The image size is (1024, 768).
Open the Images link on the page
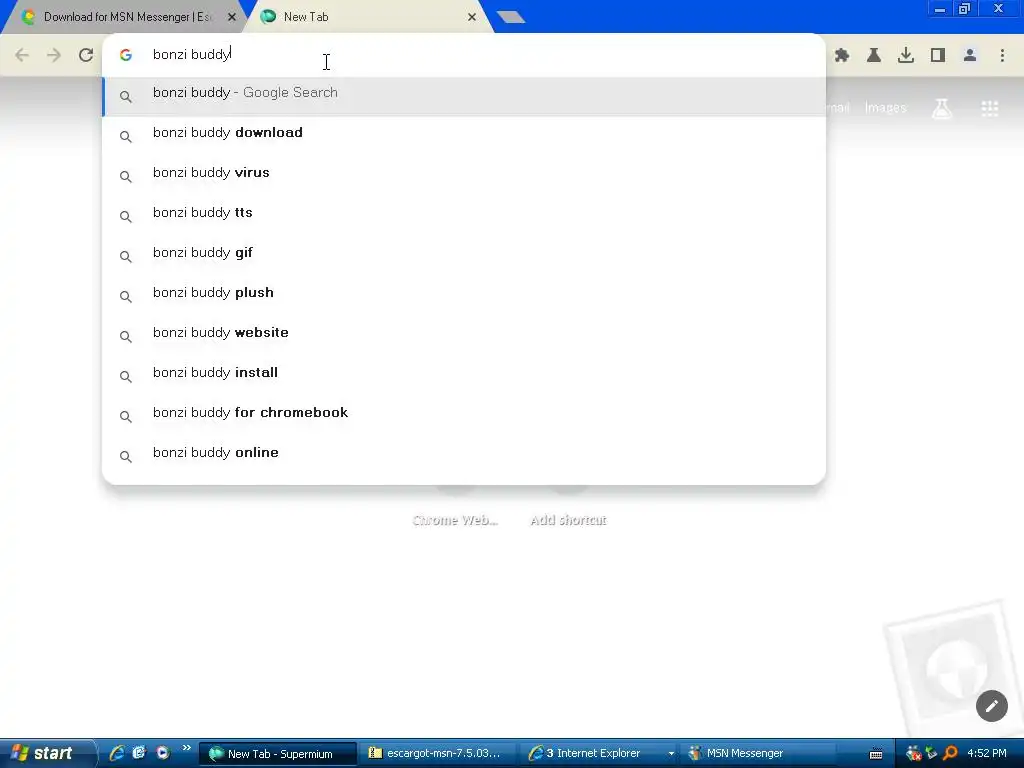click(885, 108)
